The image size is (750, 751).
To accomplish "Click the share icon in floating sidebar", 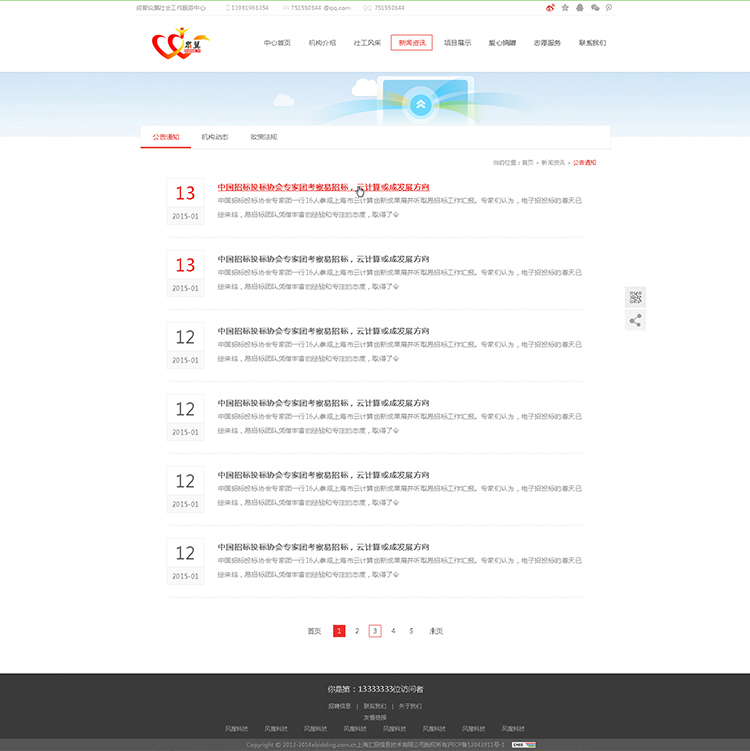I will (635, 320).
